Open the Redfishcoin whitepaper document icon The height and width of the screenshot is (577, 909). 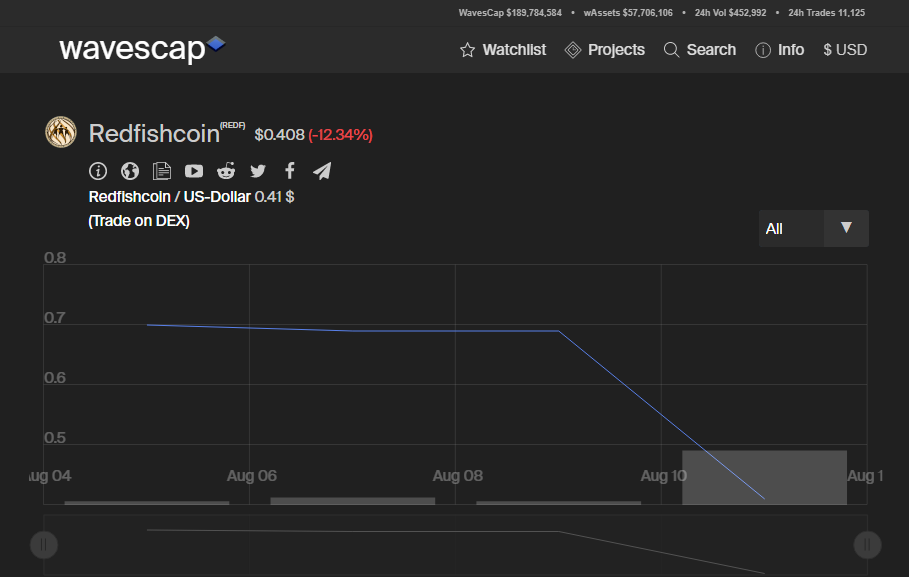pos(162,171)
